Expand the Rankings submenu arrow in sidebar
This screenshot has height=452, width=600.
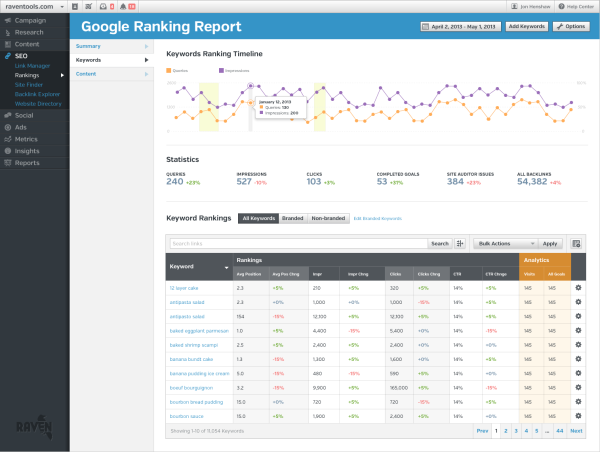click(62, 75)
